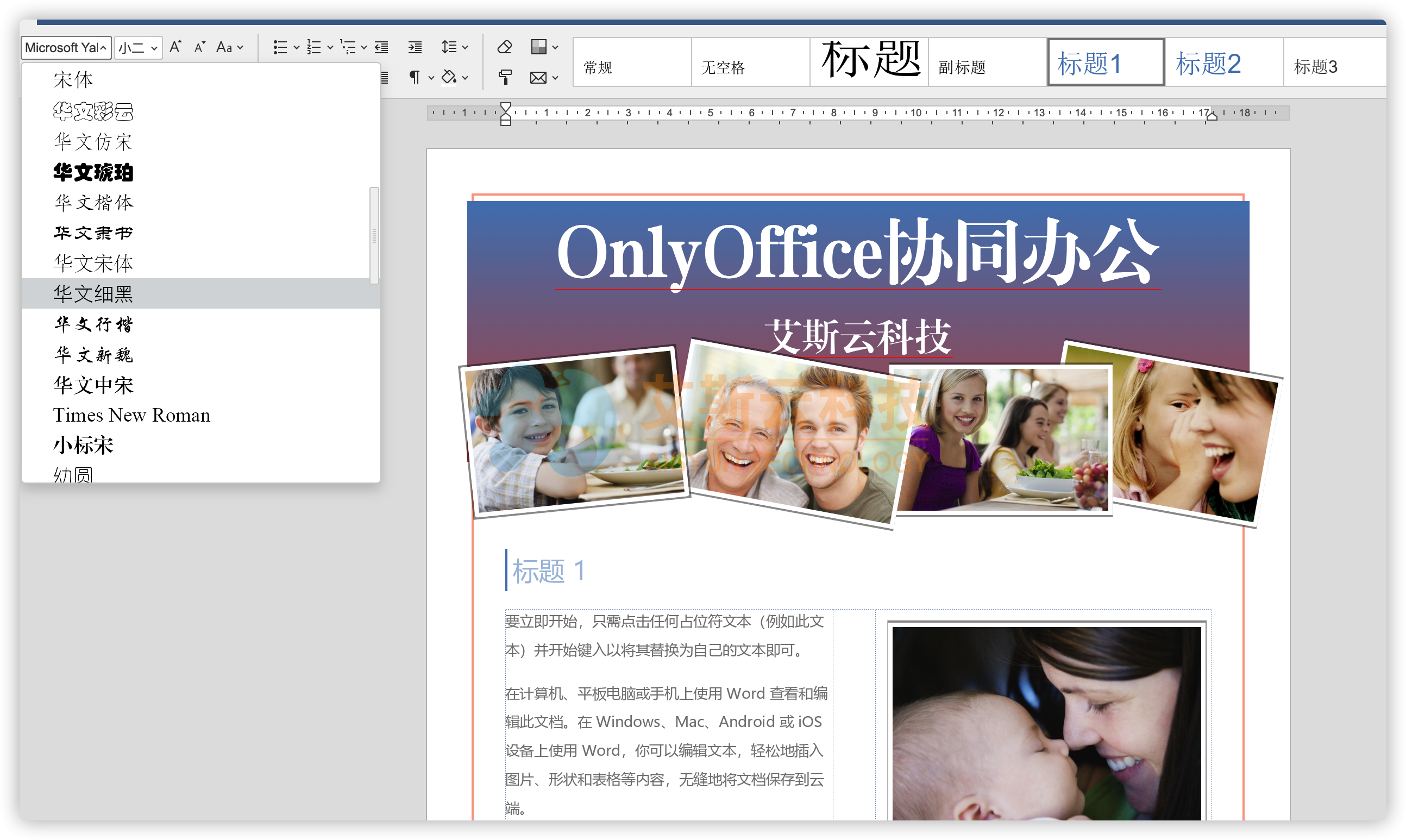Choose 小标宋 from the font list
The width and height of the screenshot is (1406, 840).
coord(200,446)
